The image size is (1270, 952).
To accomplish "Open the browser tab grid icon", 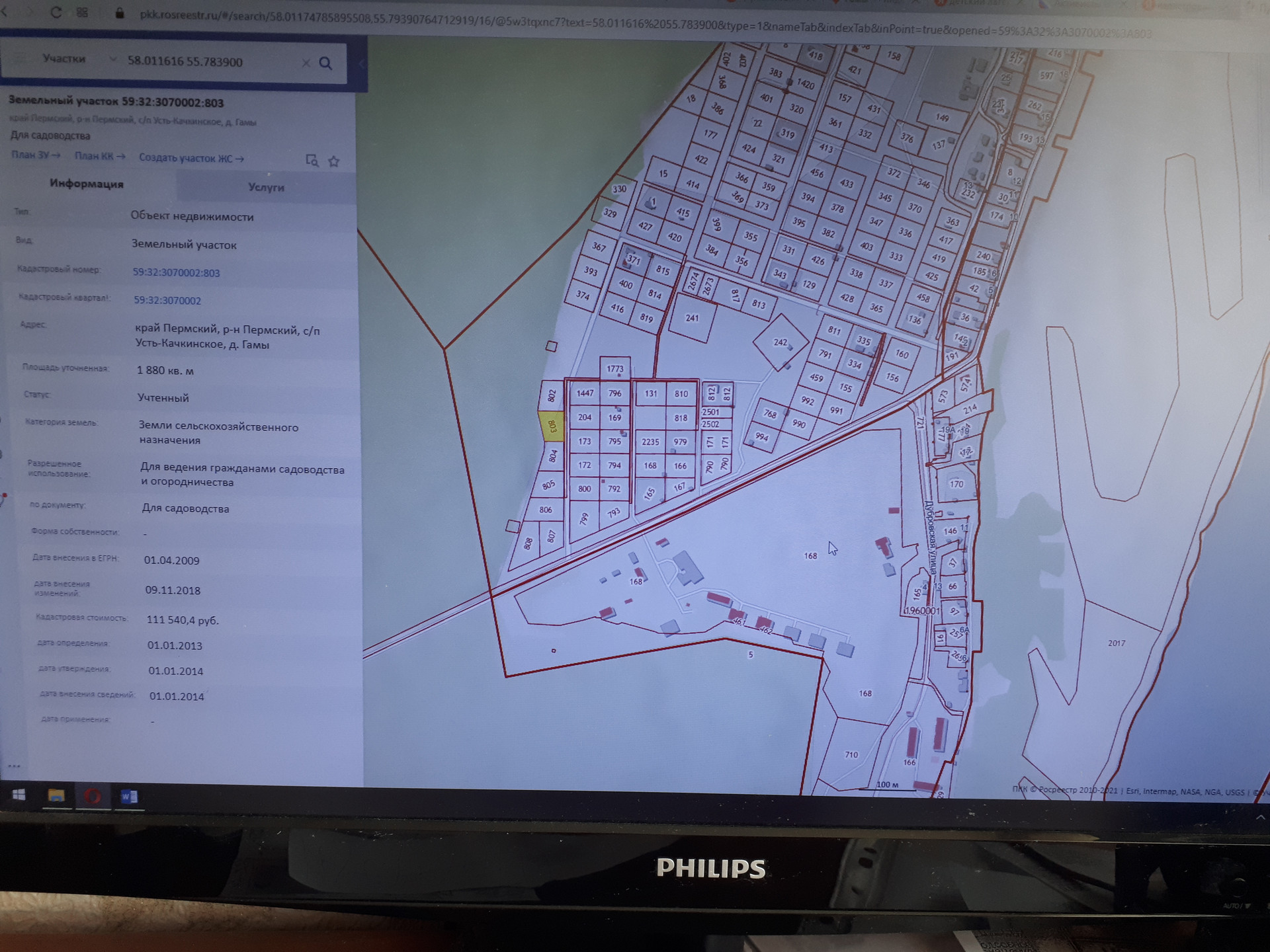I will (x=82, y=13).
